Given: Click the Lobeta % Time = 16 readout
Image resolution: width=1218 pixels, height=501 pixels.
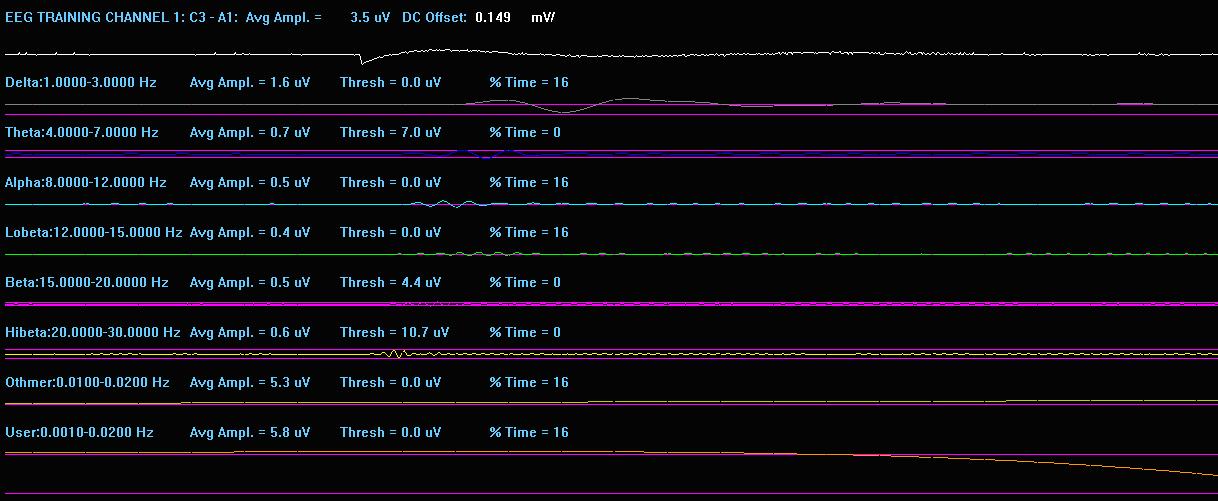Looking at the screenshot, I should click(x=529, y=233).
